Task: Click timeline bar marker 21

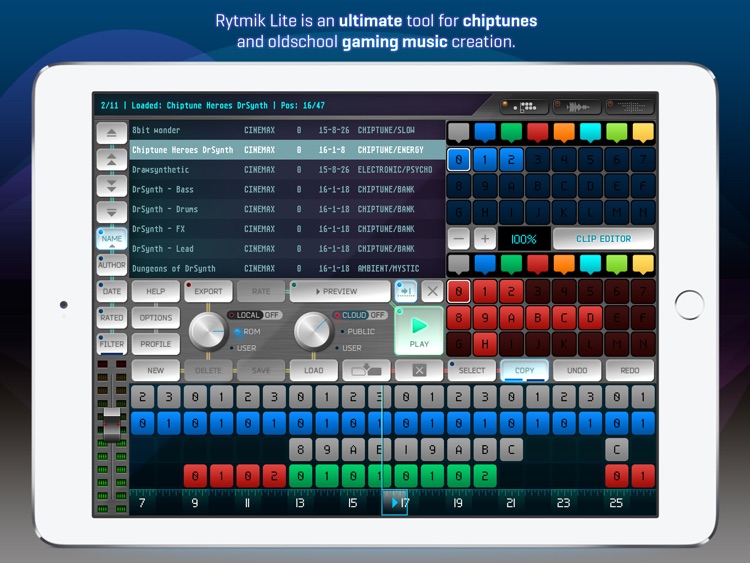Action: 511,503
